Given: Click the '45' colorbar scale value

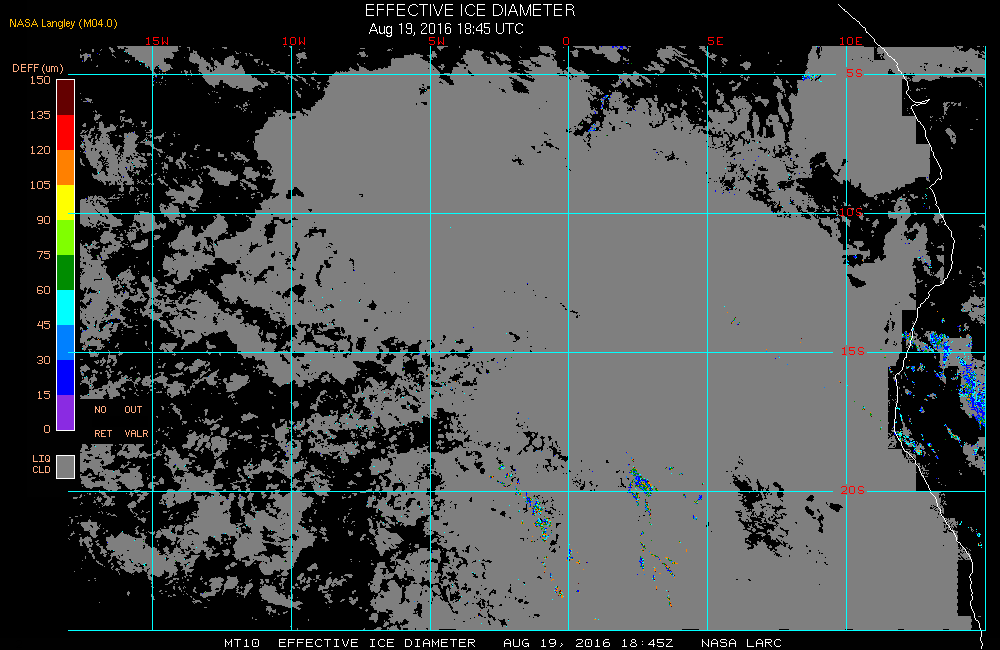Looking at the screenshot, I should pyautogui.click(x=43, y=325).
